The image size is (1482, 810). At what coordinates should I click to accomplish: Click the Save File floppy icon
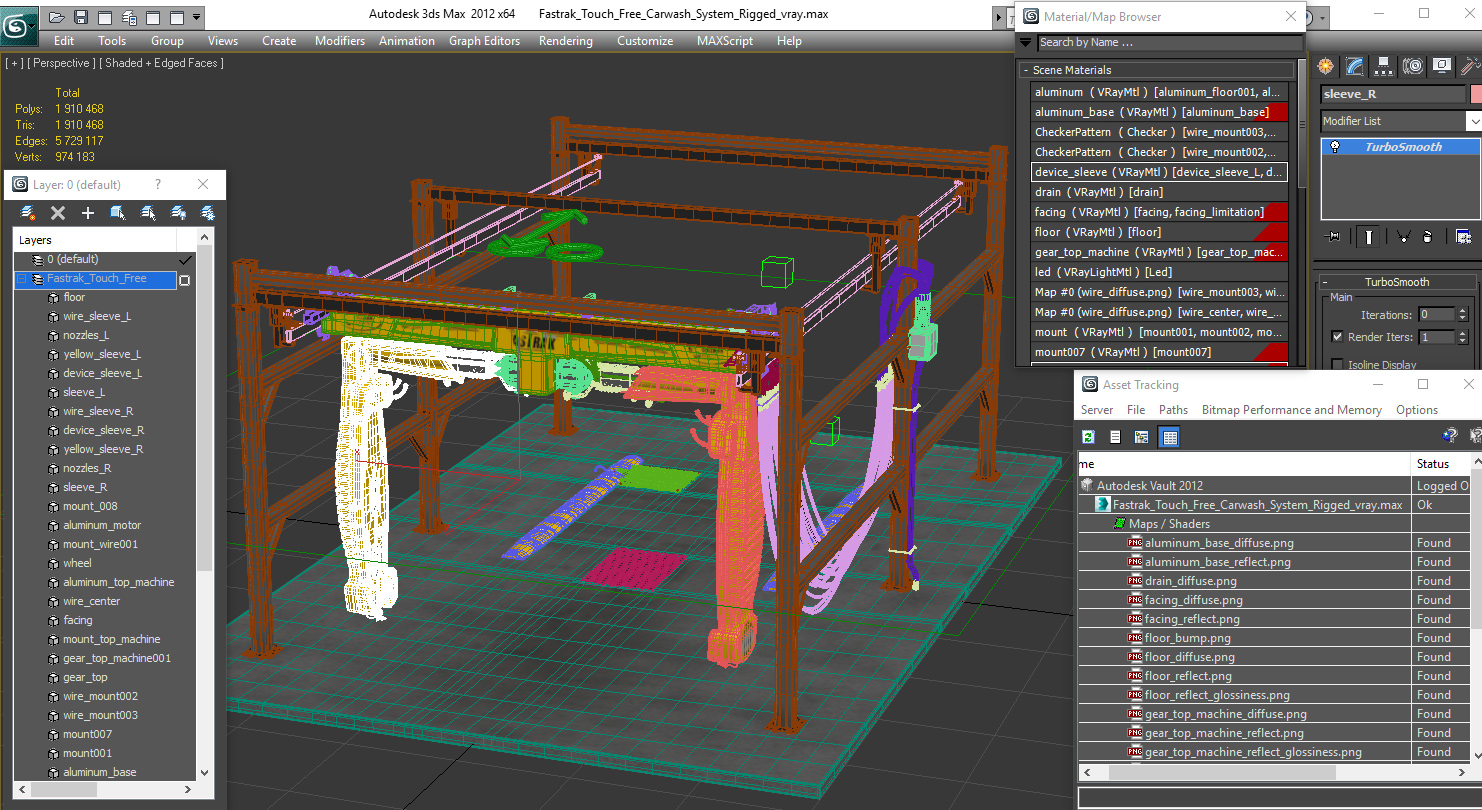point(81,17)
